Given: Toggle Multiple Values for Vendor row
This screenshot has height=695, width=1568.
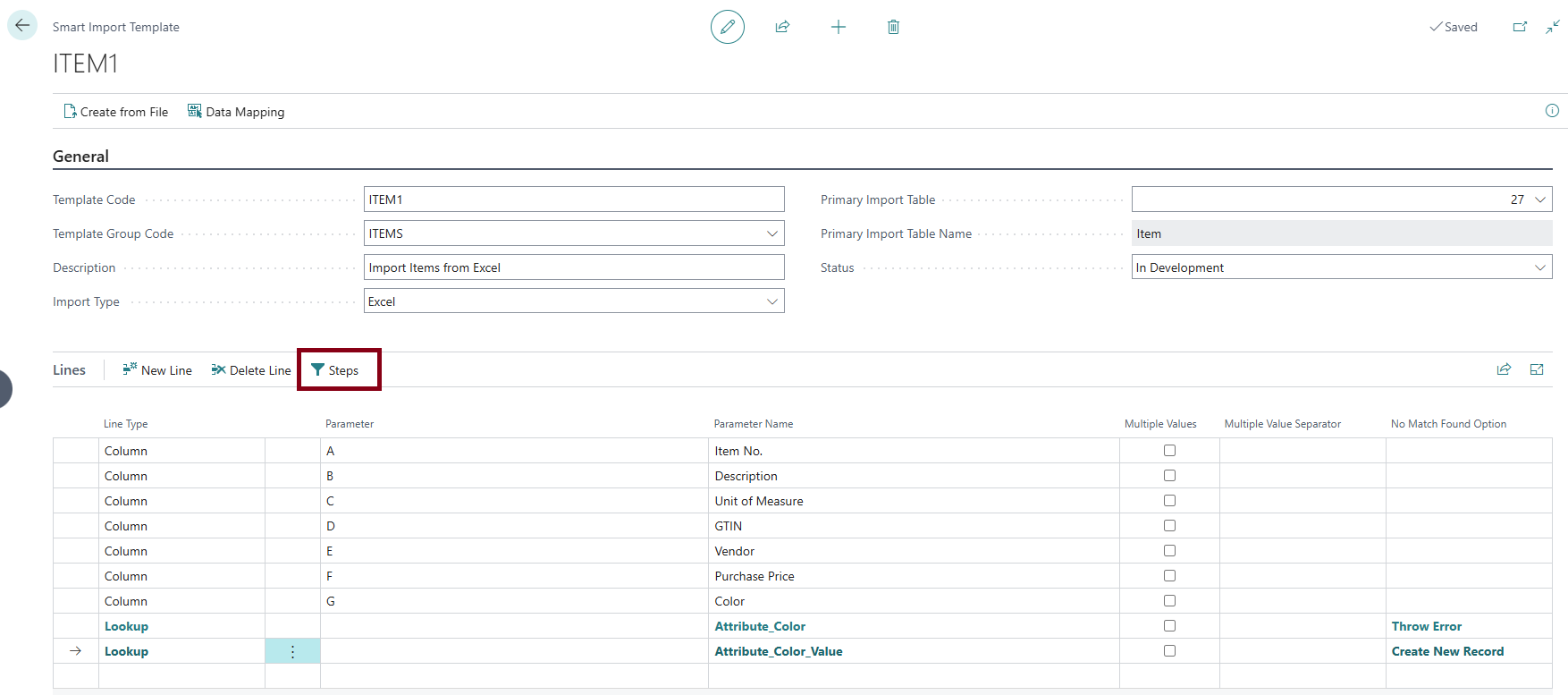Looking at the screenshot, I should pos(1169,551).
